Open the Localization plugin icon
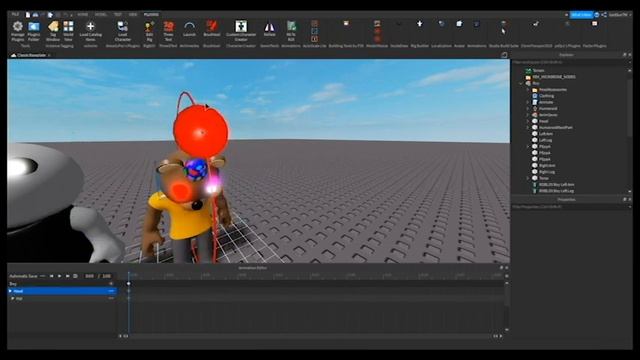Viewport: 640px width, 360px height. (x=441, y=24)
